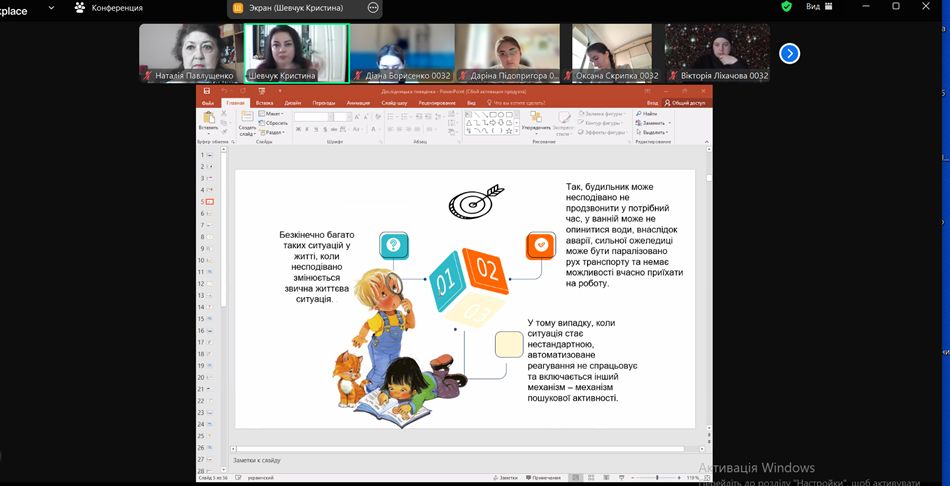Open the three-dots menu on the screen share bar
Screen dimensions: 950x486
pos(373,7)
